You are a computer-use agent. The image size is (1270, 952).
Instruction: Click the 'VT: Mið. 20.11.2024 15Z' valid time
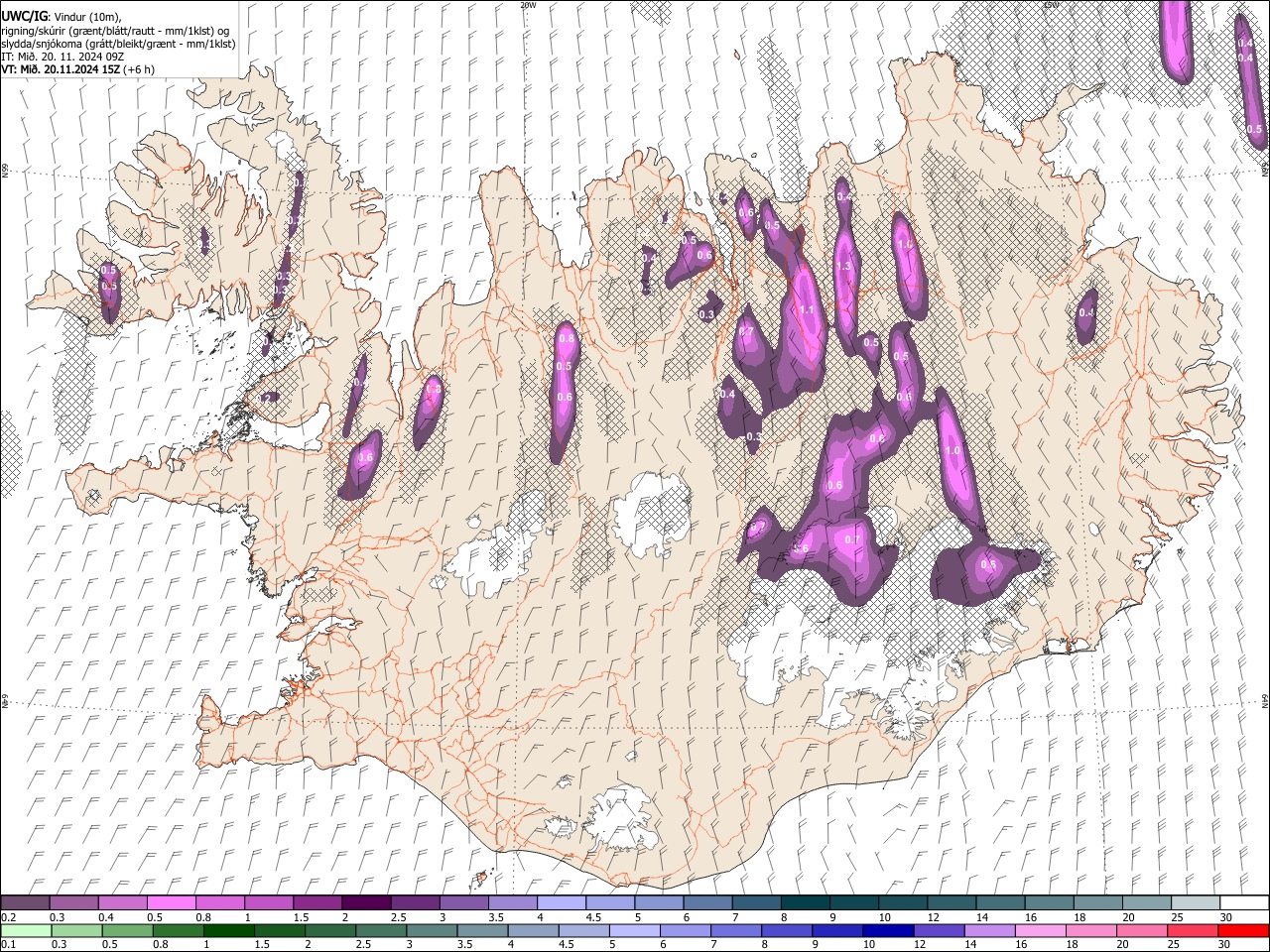[x=60, y=69]
